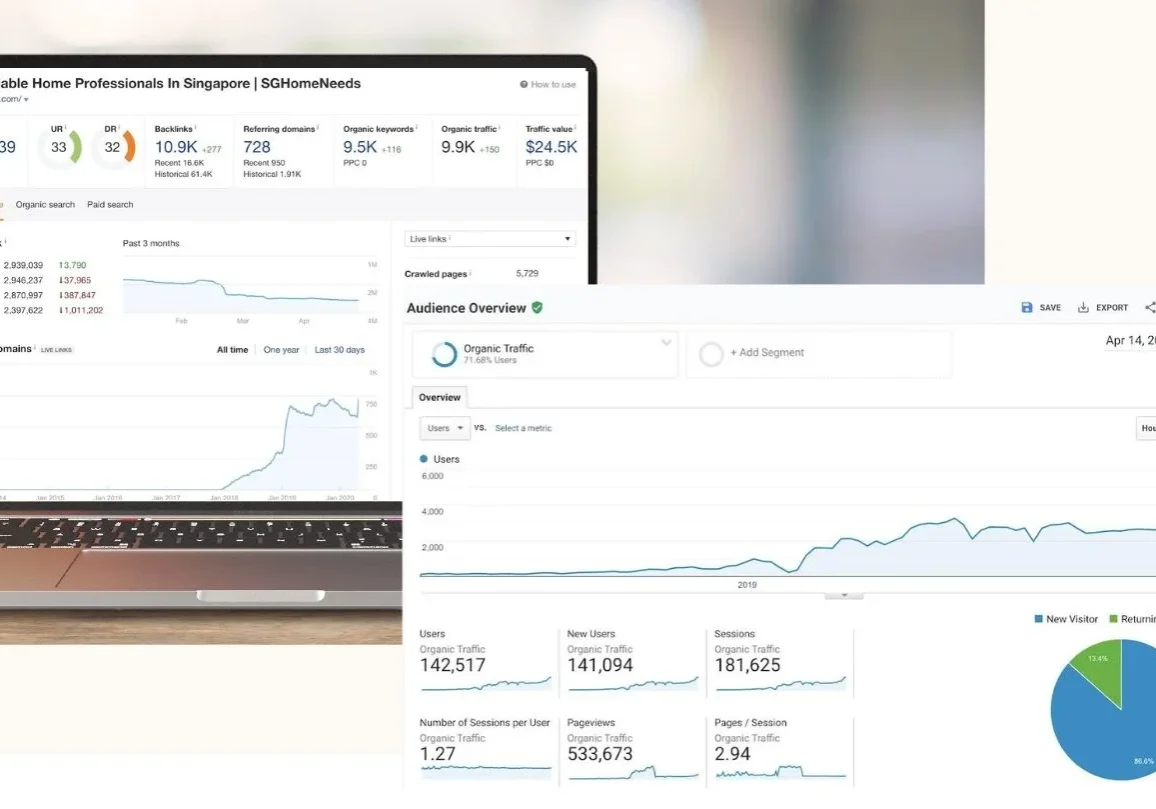Viewport: 1156px width, 809px height.
Task: Click the Last 30 days link
Action: tap(339, 350)
